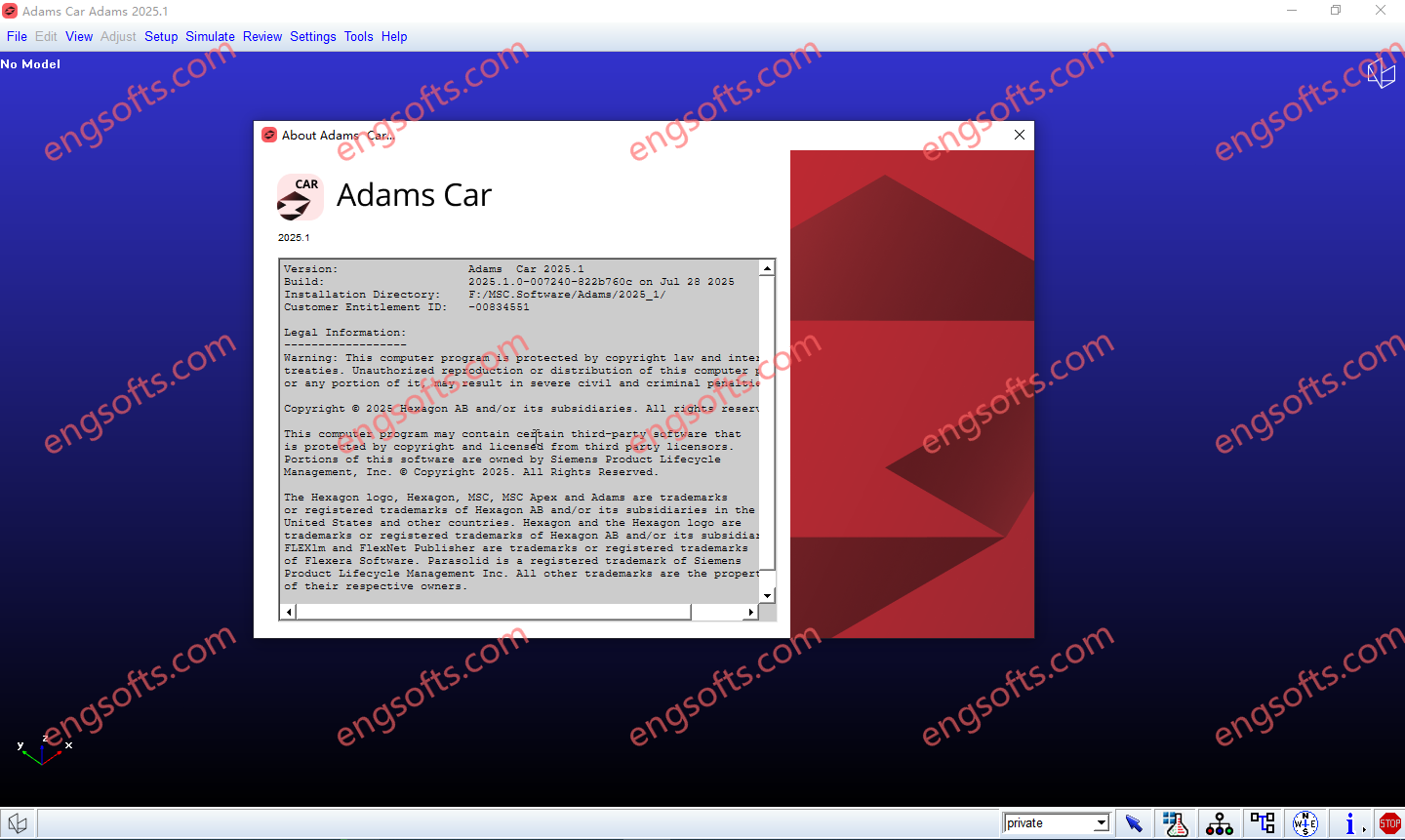Open the Settings menu
This screenshot has height=840, width=1405.
coord(312,36)
